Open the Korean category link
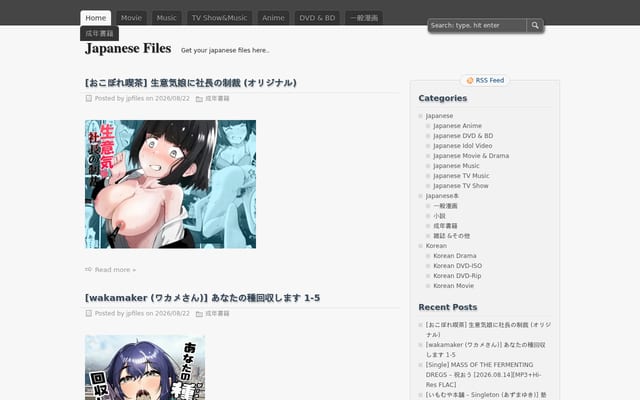The height and width of the screenshot is (400, 640). pyautogui.click(x=436, y=246)
